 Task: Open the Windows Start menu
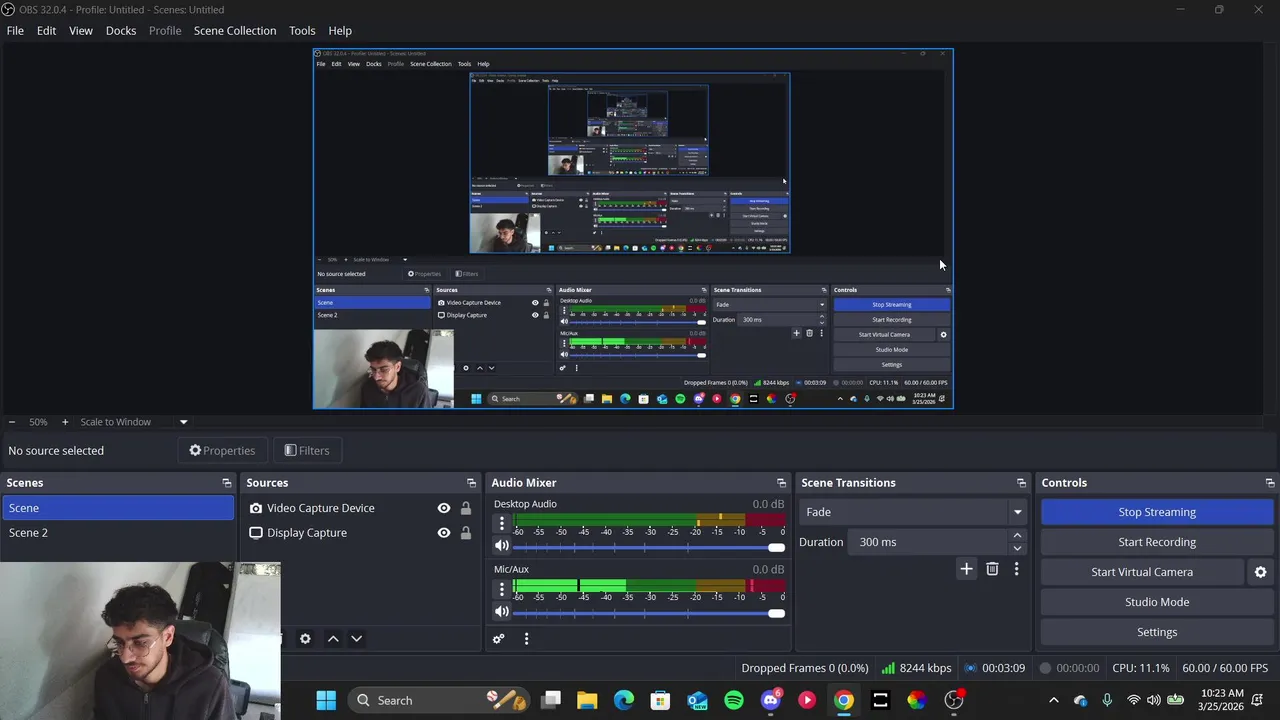pyautogui.click(x=326, y=700)
